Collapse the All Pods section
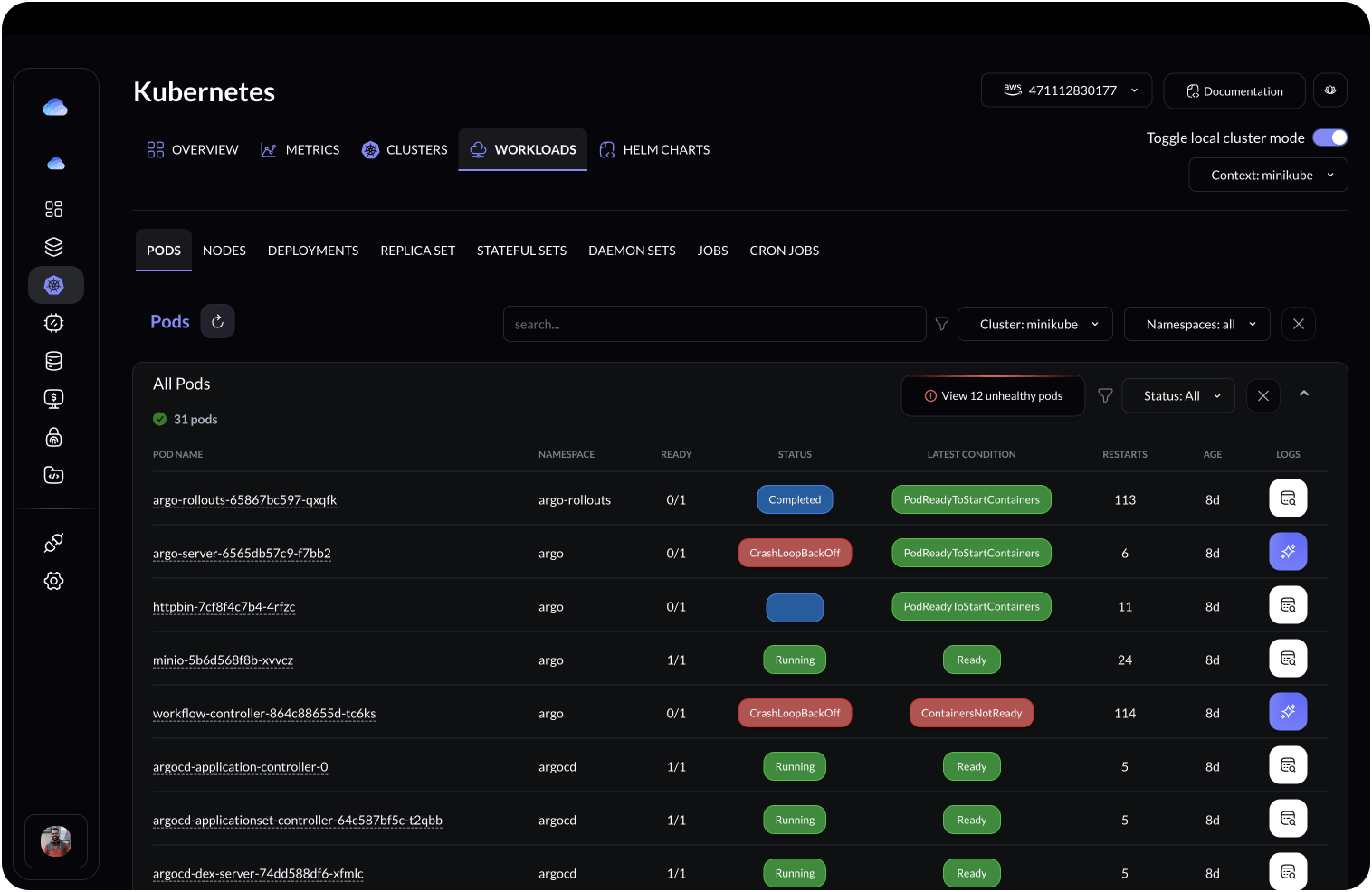Screen dimensions: 1372x892 pos(1304,394)
